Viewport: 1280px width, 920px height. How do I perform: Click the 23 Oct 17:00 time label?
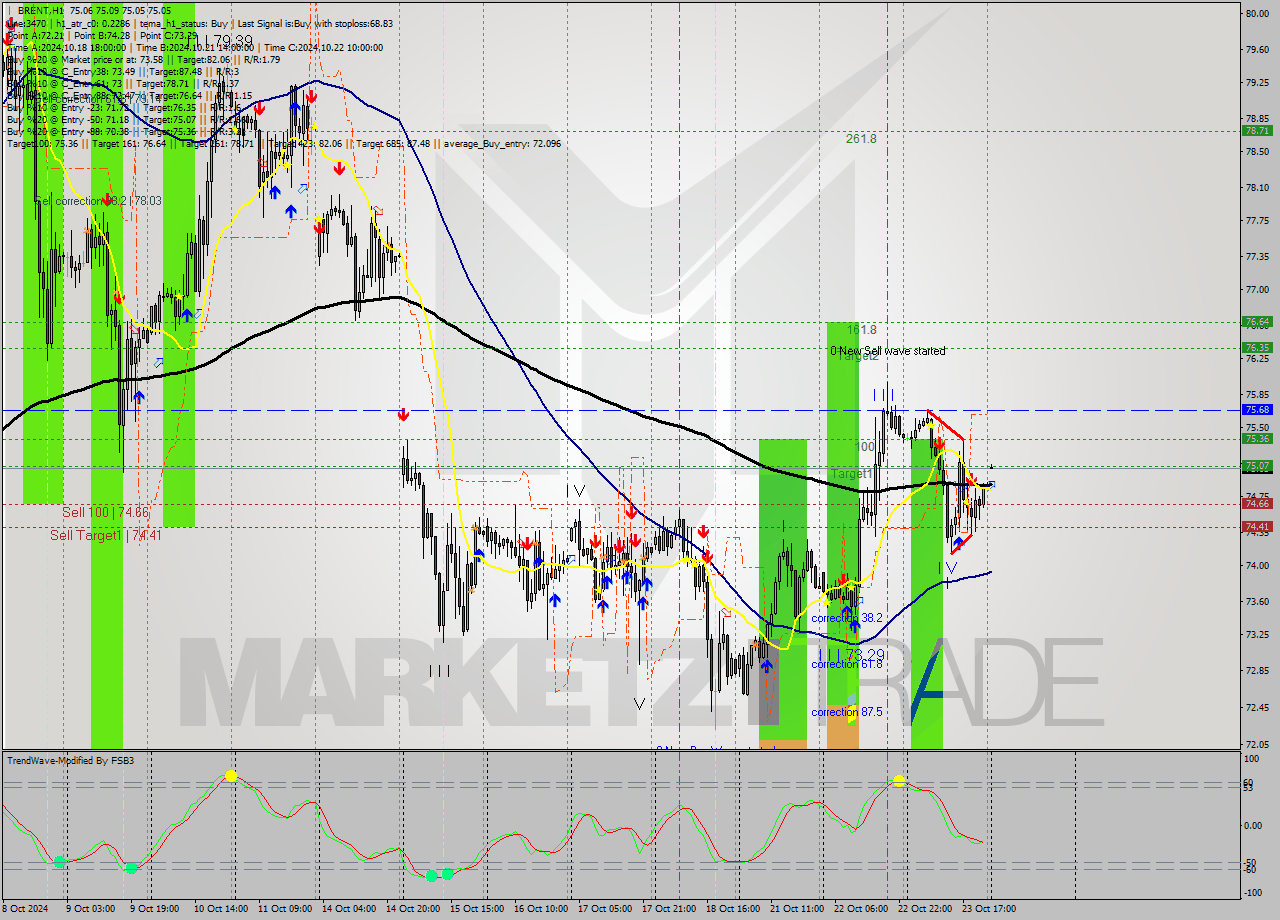pos(988,909)
